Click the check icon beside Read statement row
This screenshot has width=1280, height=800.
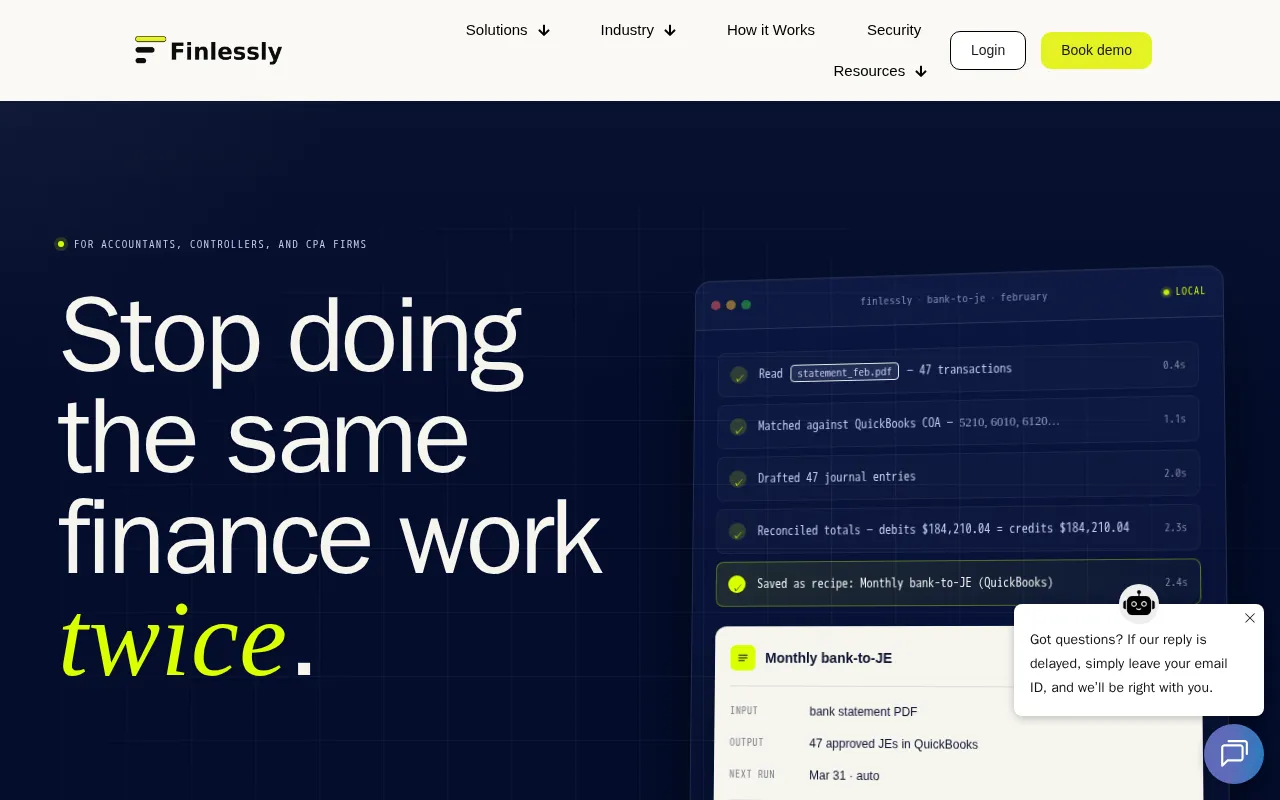click(x=739, y=375)
